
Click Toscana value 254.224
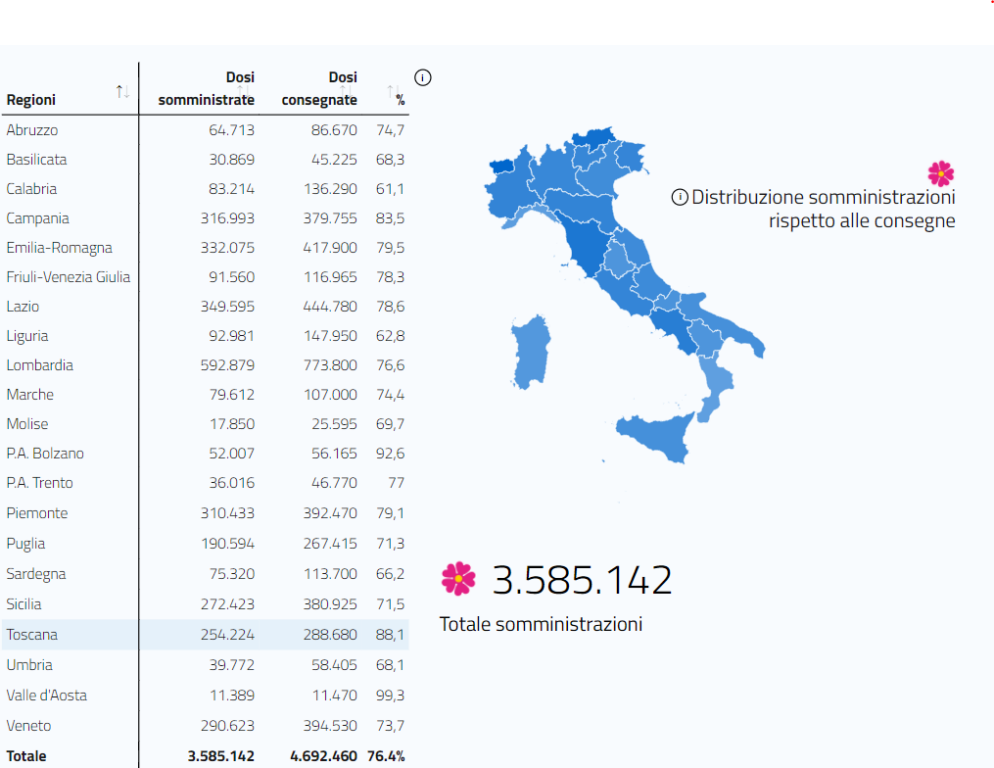tap(228, 635)
